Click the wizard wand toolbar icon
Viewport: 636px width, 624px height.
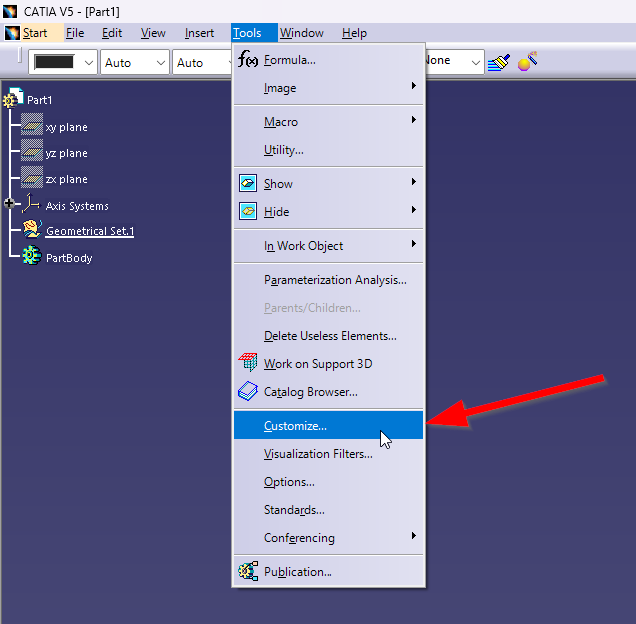pos(528,62)
